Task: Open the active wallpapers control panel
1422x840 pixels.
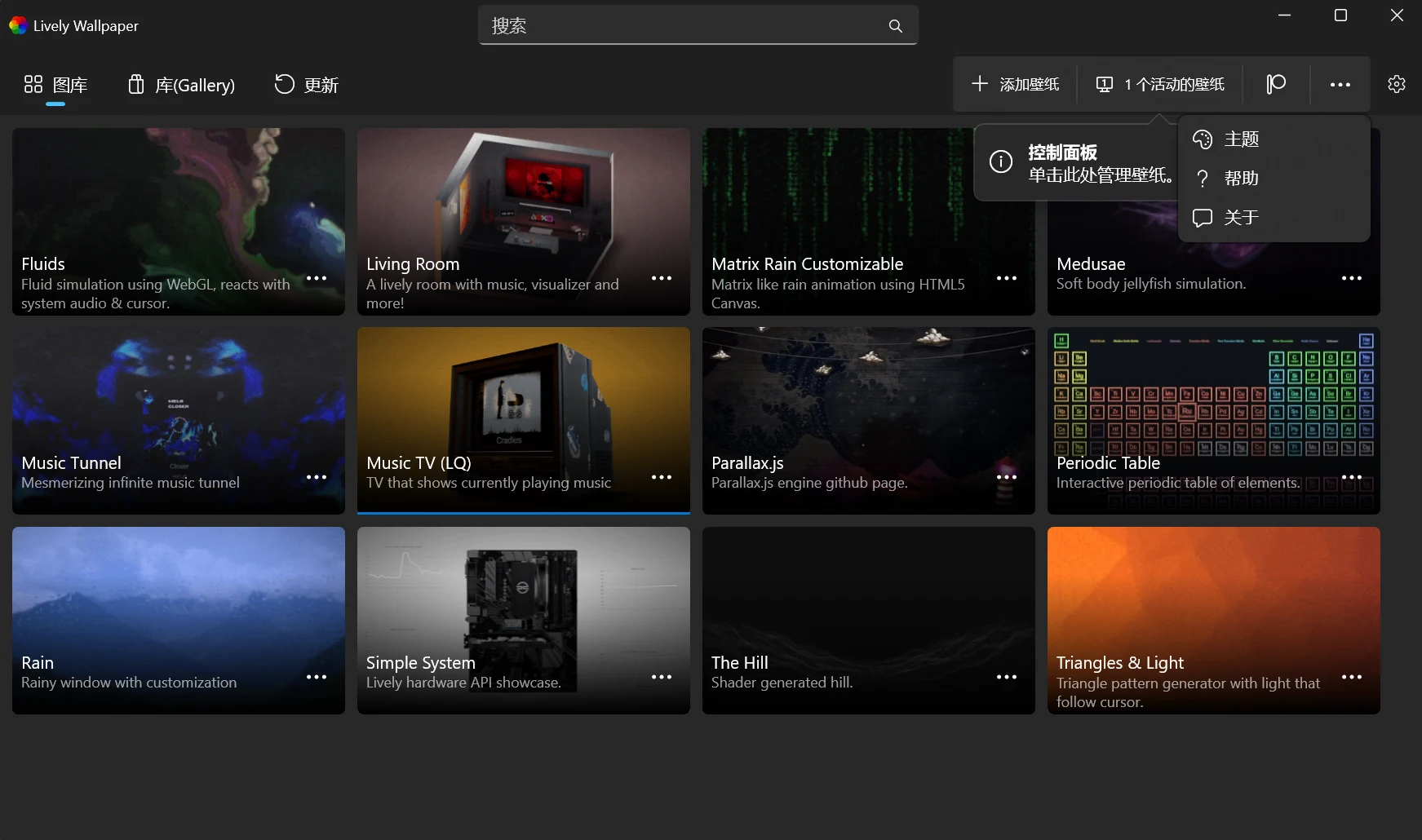Action: (1160, 84)
